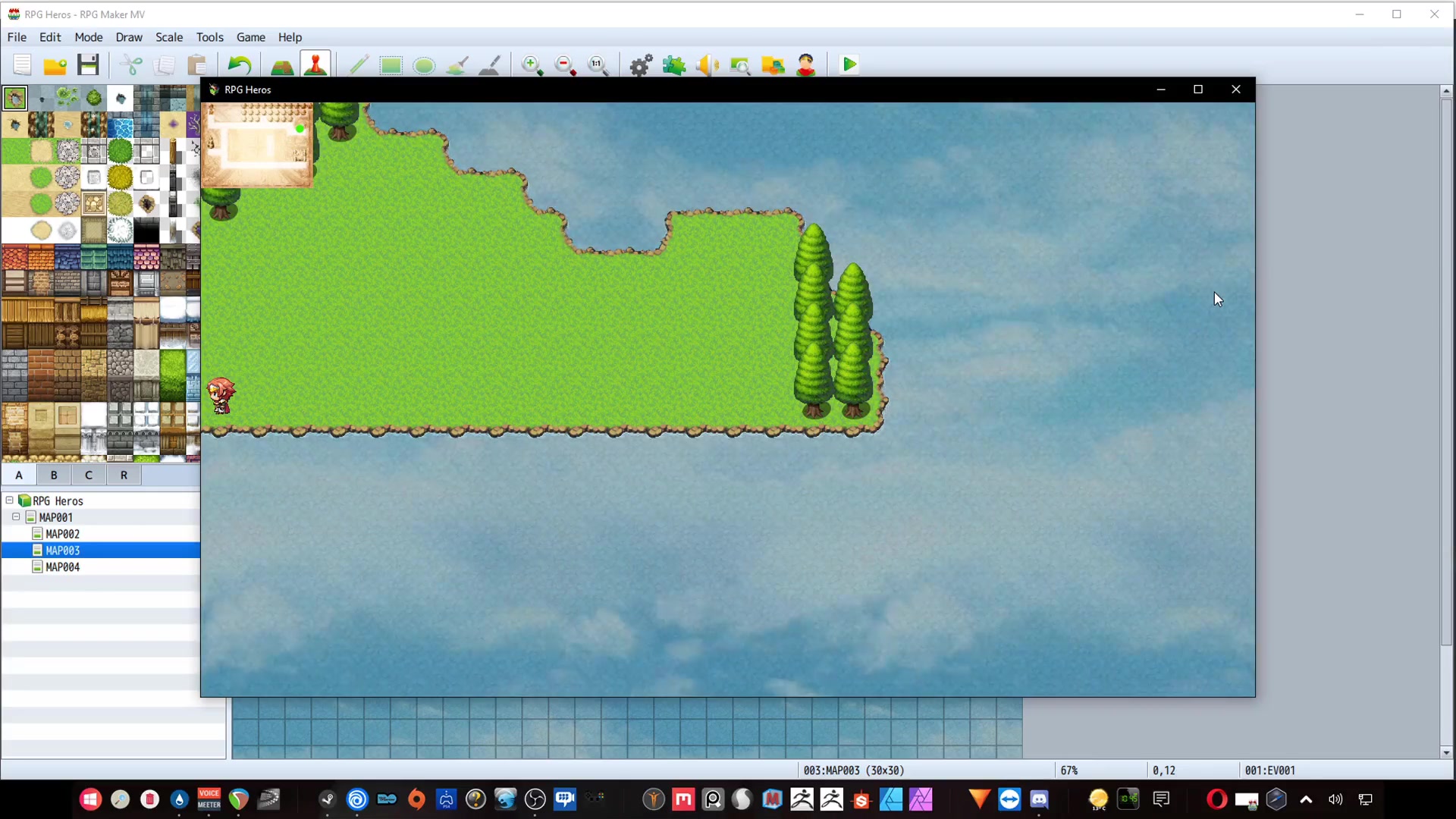Select the RPG Heros root item in the map tree
Image resolution: width=1456 pixels, height=819 pixels.
point(58,501)
